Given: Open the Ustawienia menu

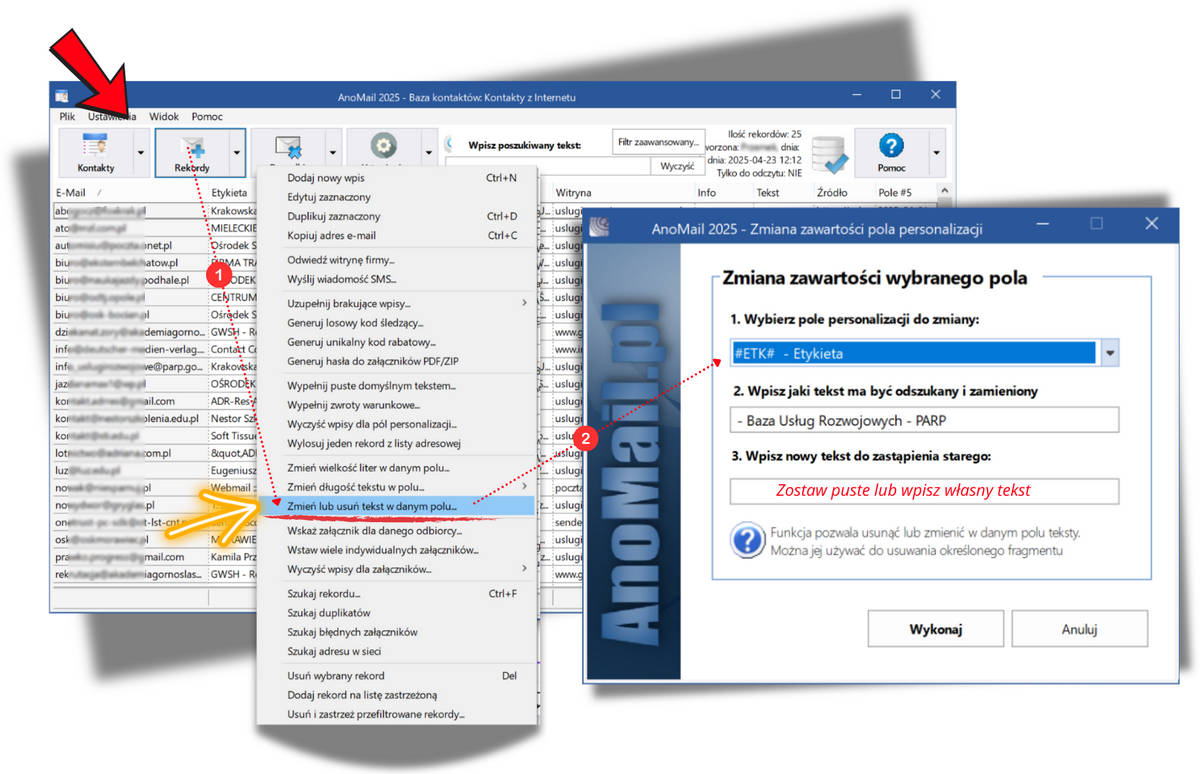Looking at the screenshot, I should (x=112, y=117).
